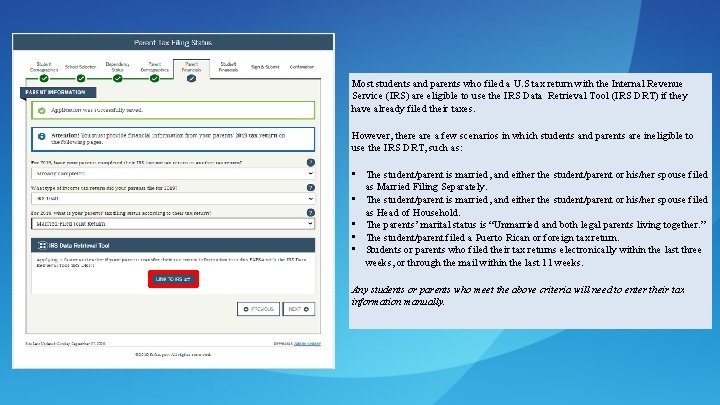The height and width of the screenshot is (405, 720).
Task: Click the All rights reserved copyright text
Action: 173,354
